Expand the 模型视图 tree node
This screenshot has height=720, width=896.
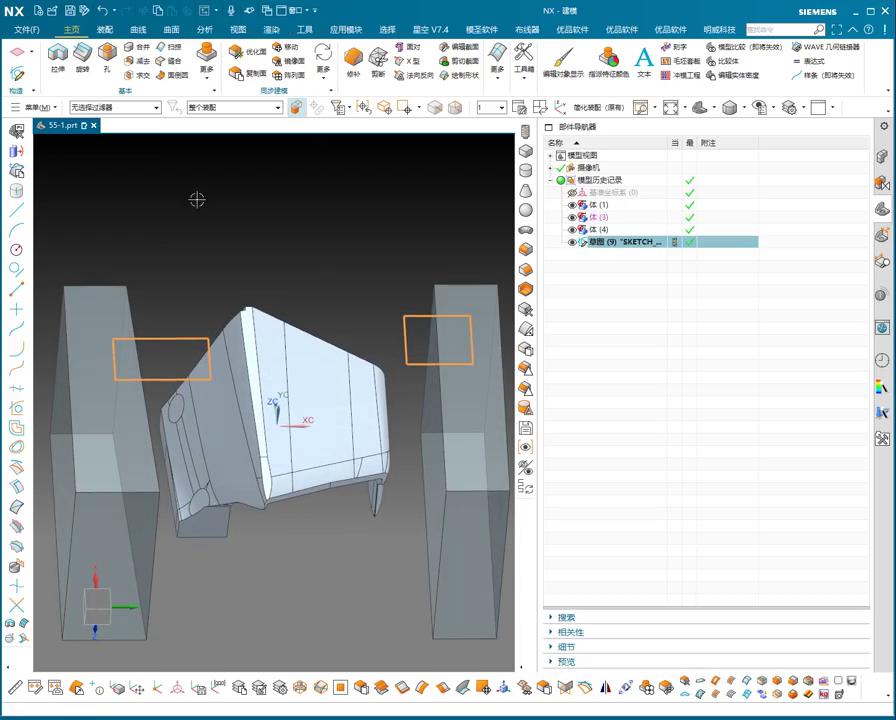click(x=550, y=156)
